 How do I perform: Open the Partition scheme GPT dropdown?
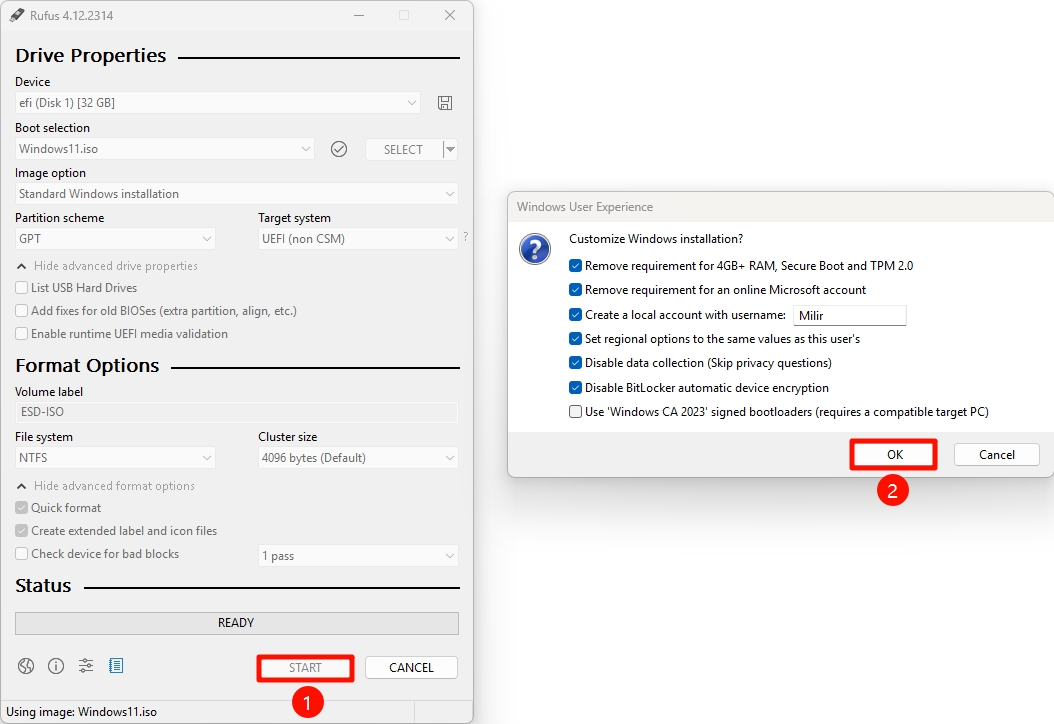(x=115, y=239)
